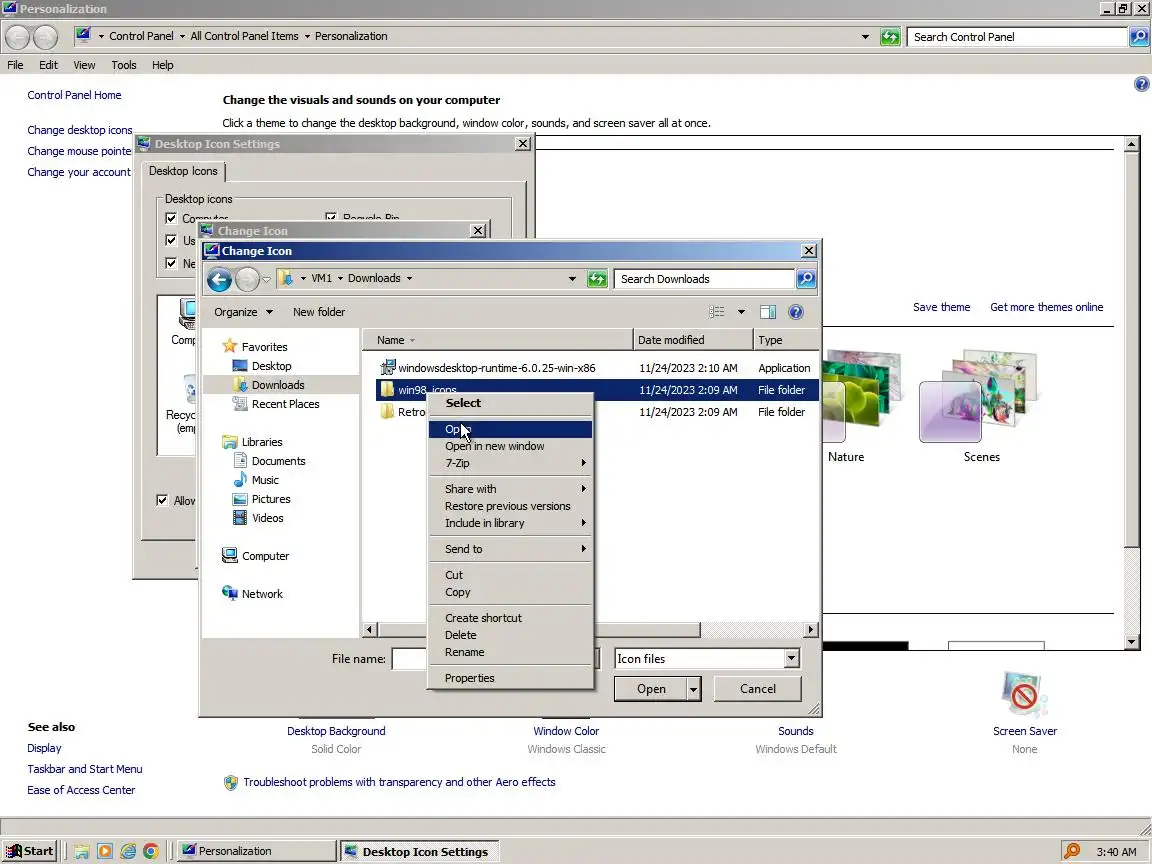Open Libraries in navigation pane
This screenshot has height=864, width=1152.
pyautogui.click(x=262, y=442)
